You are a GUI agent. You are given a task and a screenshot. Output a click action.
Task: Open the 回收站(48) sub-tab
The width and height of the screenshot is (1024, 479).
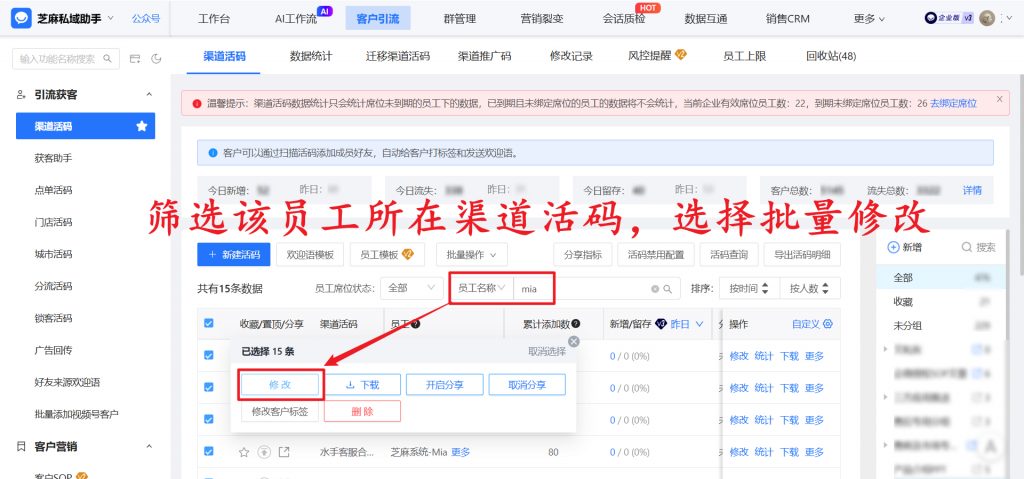pos(831,56)
